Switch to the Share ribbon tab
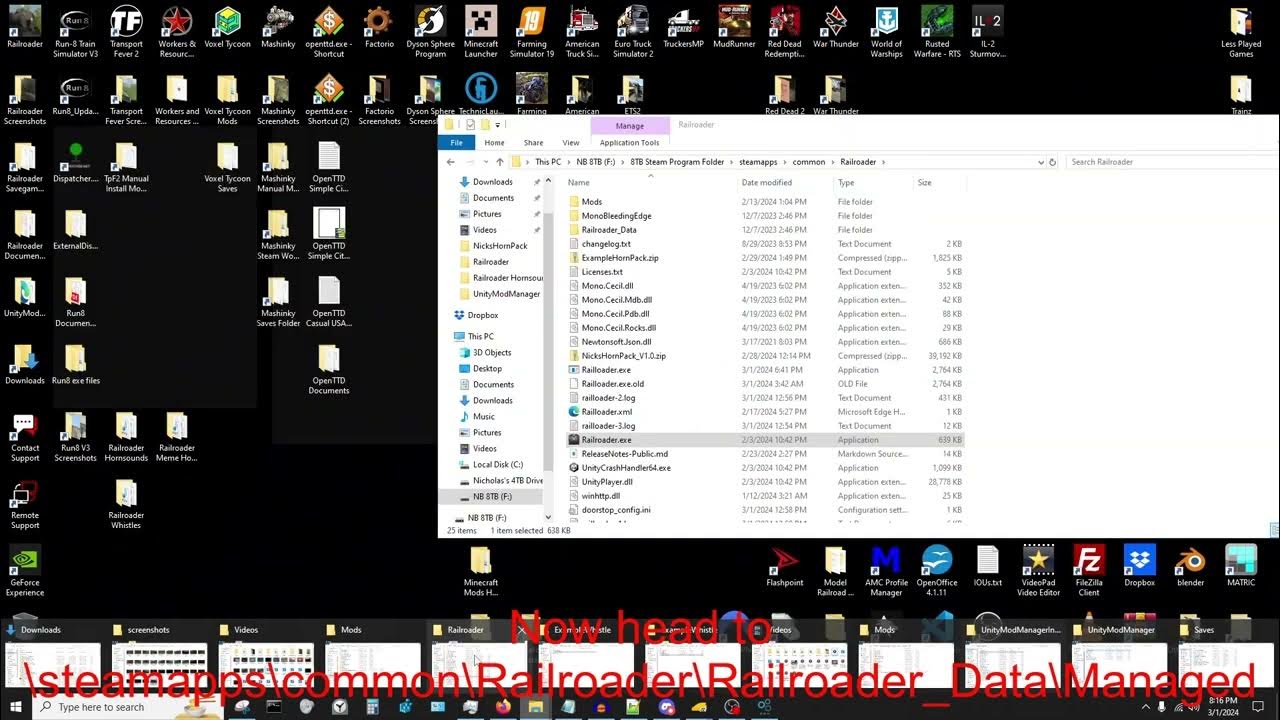The image size is (1280, 720). pyautogui.click(x=534, y=143)
